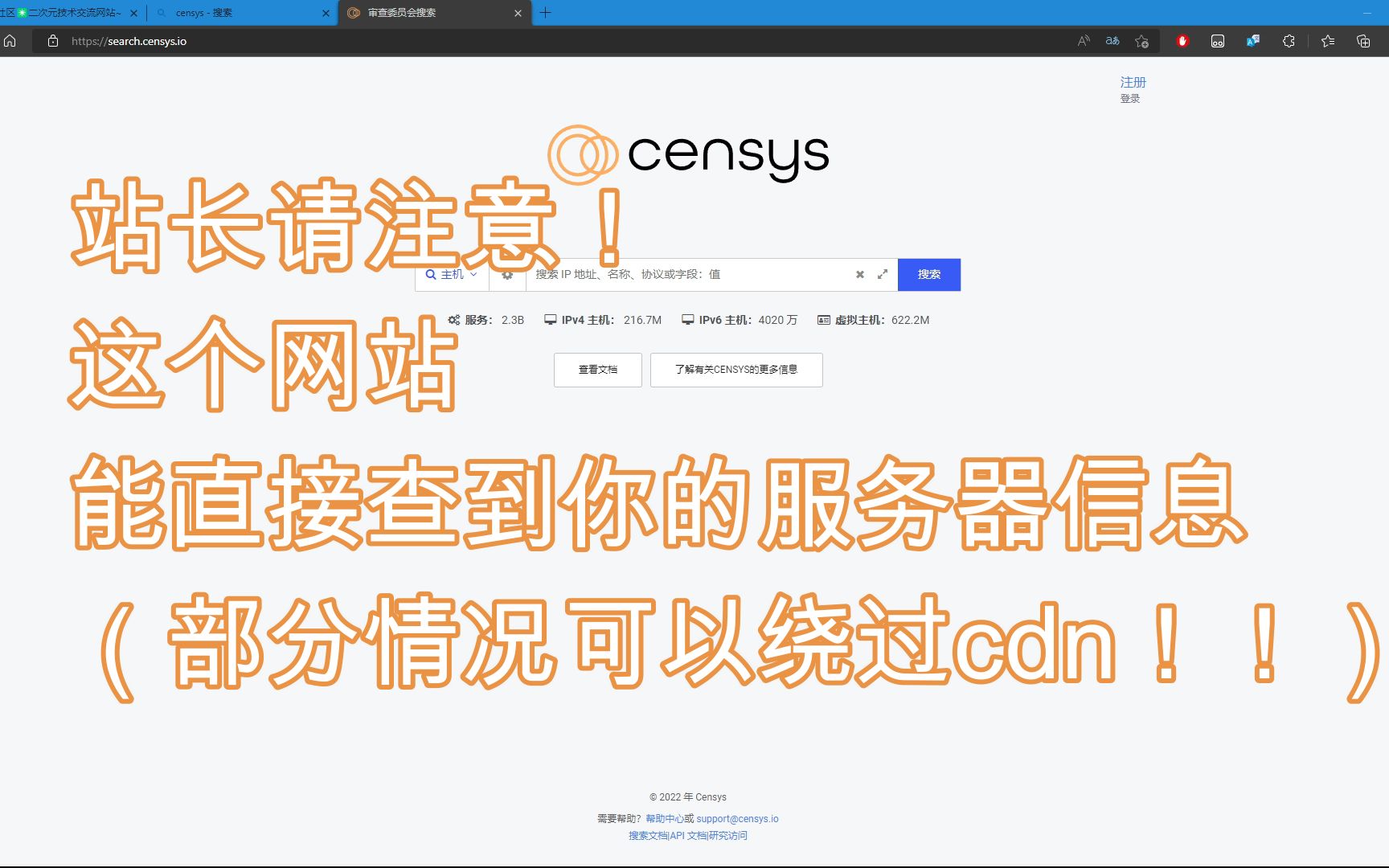
Task: Click the 服务: 2.3B statistic
Action: pos(486,320)
